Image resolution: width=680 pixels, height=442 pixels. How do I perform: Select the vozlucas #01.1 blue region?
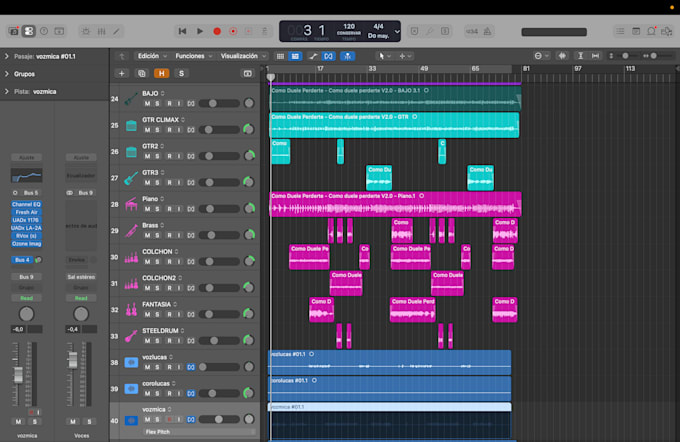pos(389,362)
